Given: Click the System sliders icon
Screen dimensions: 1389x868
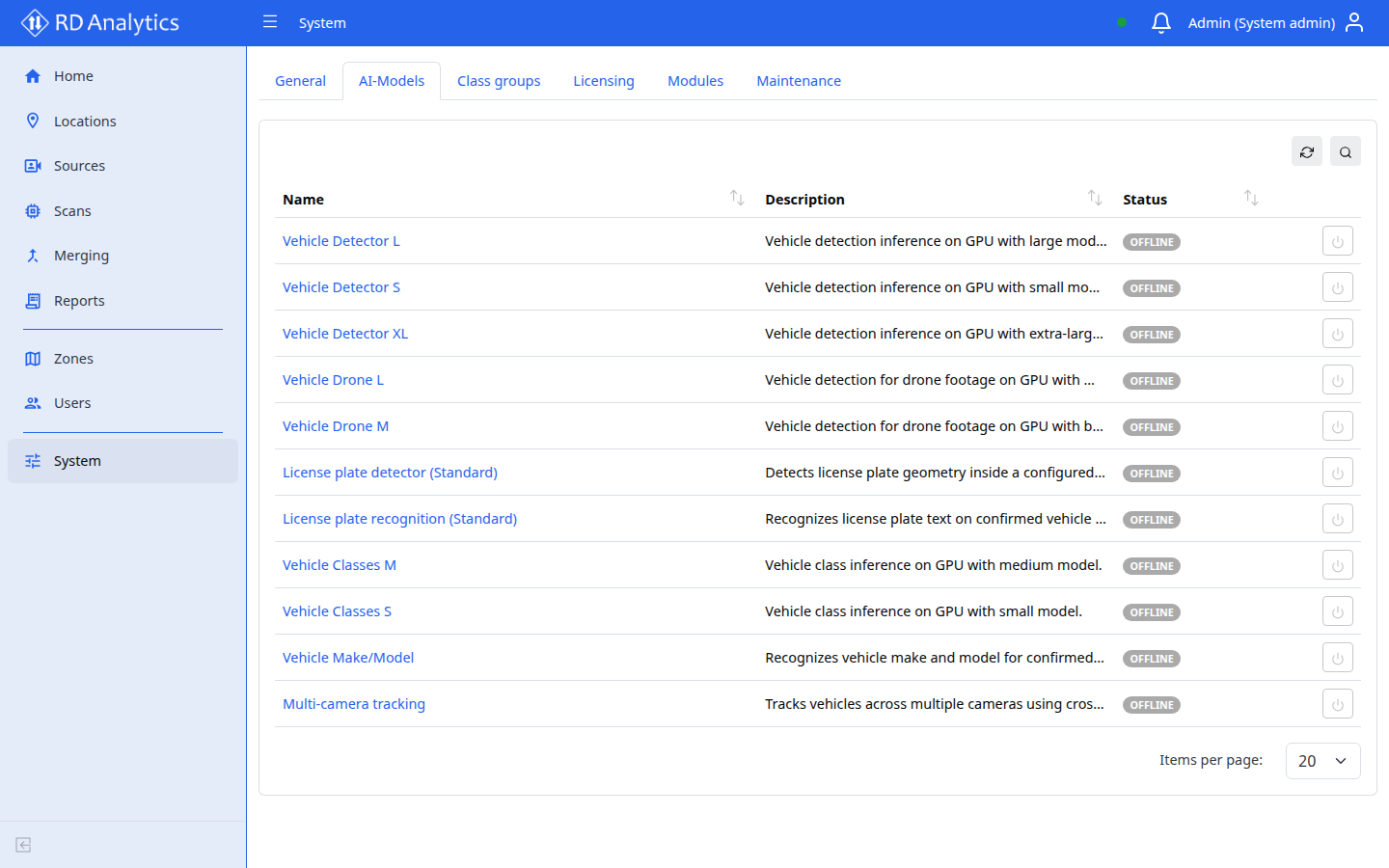Looking at the screenshot, I should 33,461.
